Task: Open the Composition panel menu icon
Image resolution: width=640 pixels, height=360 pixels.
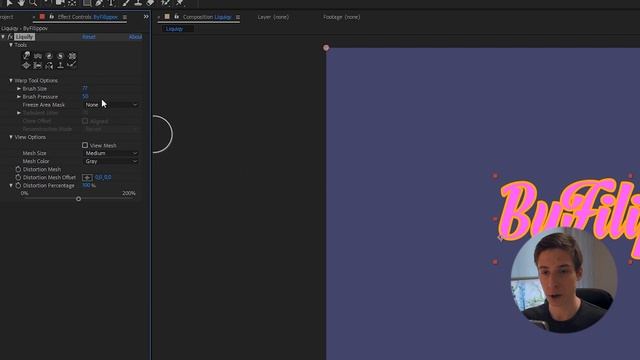Action: (238, 17)
